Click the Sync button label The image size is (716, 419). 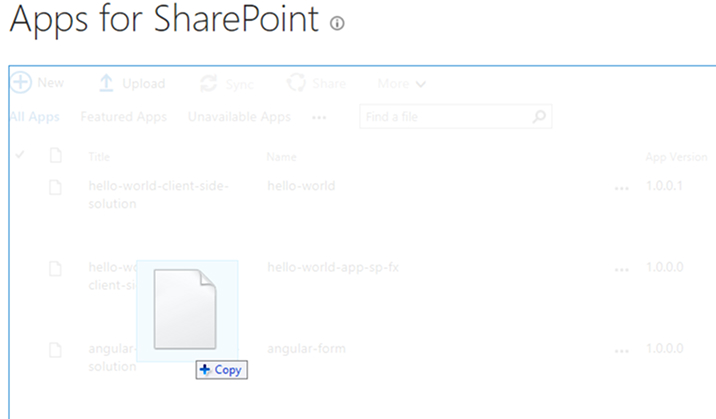pyautogui.click(x=240, y=84)
